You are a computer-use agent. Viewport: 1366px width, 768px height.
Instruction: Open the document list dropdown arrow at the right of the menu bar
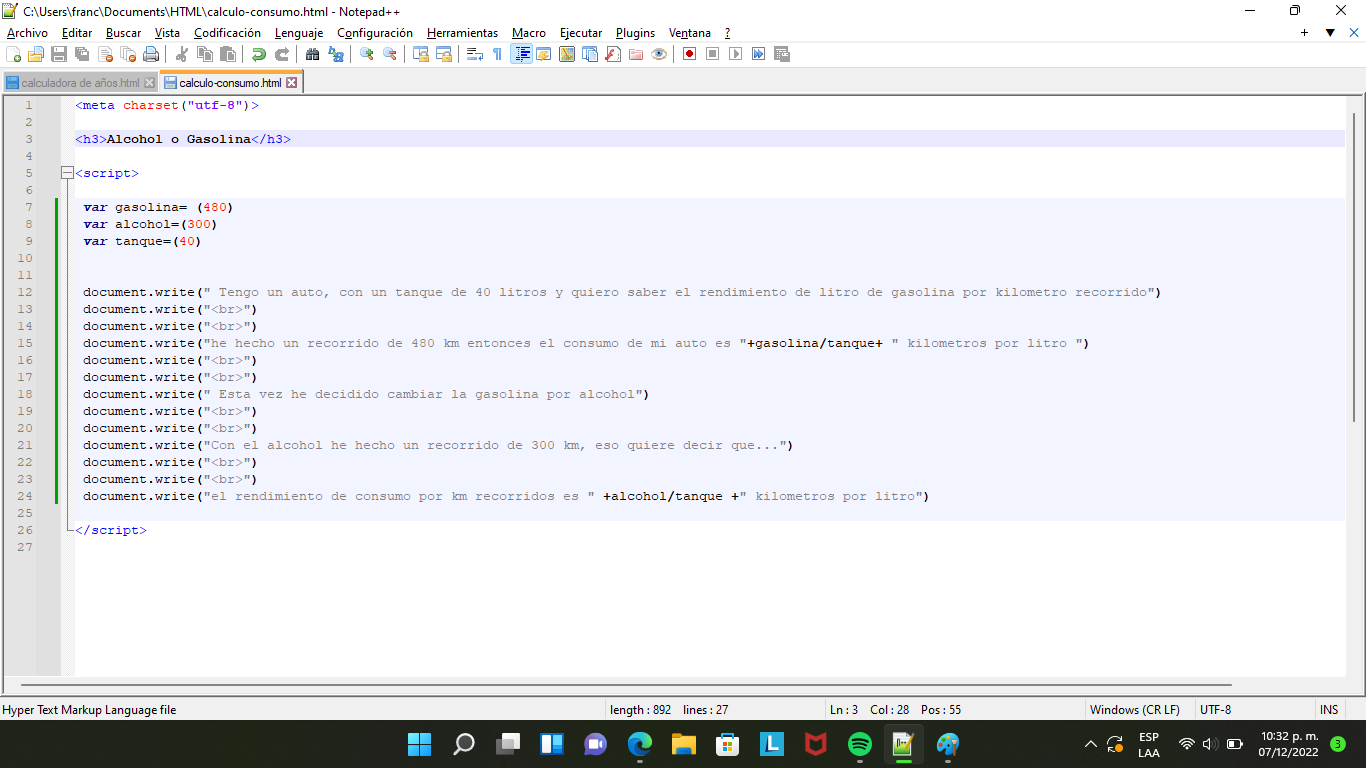(x=1330, y=33)
